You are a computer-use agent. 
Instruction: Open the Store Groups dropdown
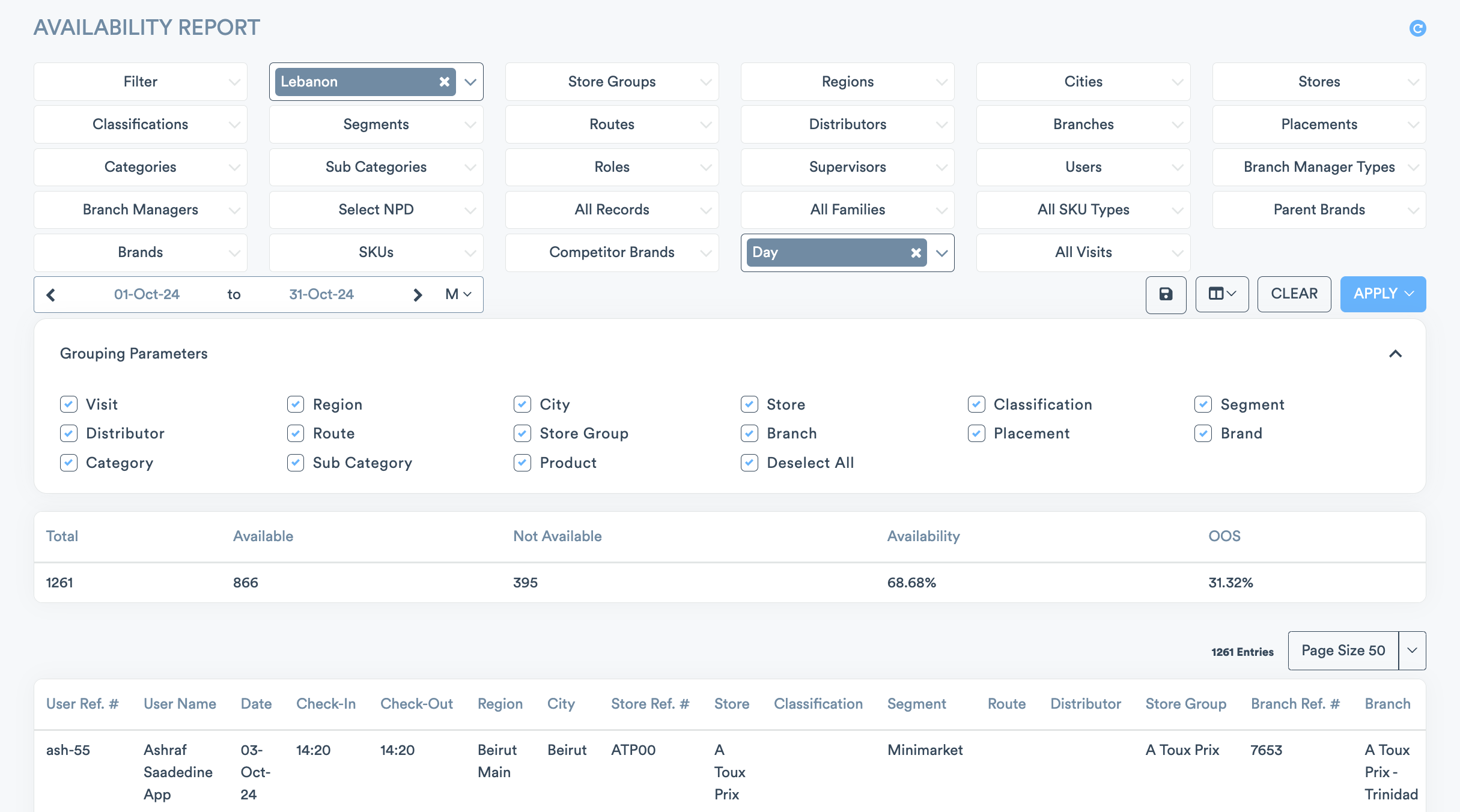612,82
